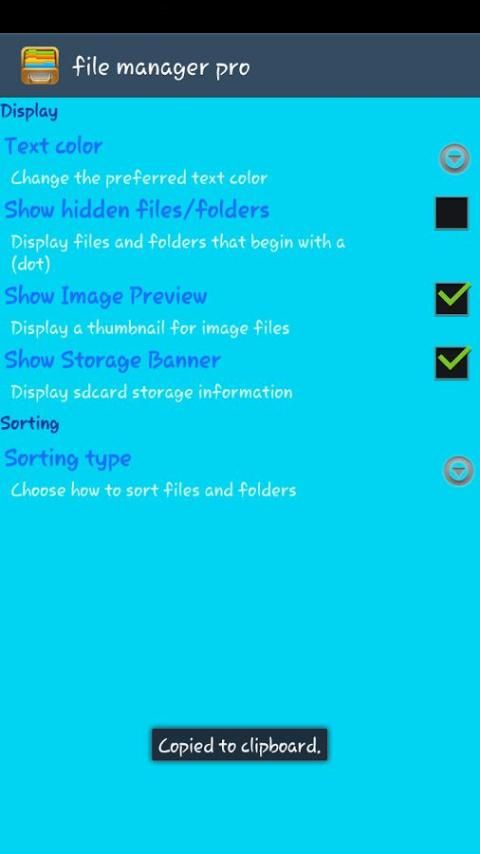Click 'Display a thumbnail for image files' text
Screen dimensions: 480x854
coord(150,328)
